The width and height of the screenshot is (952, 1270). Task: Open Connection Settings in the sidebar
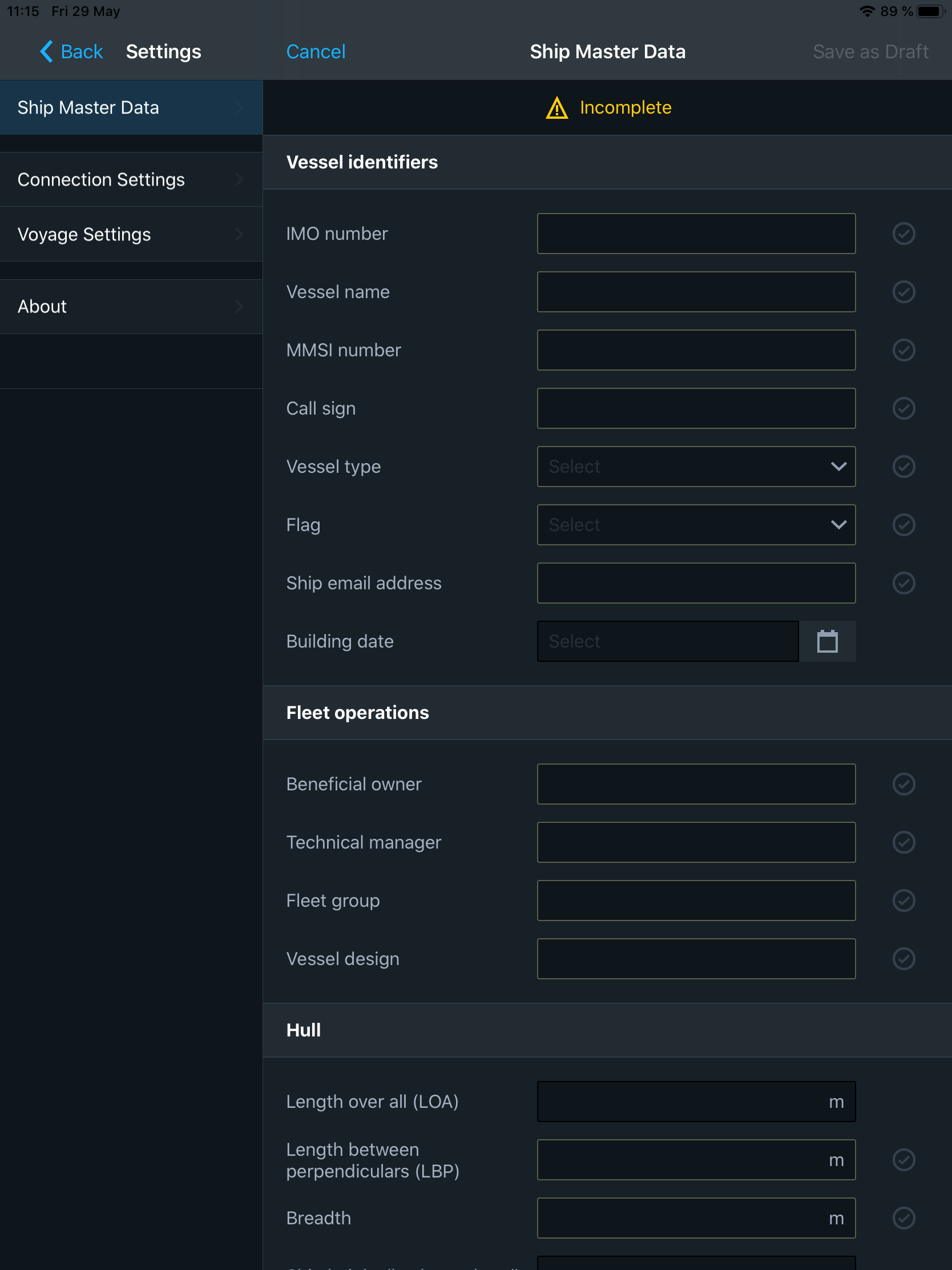131,180
